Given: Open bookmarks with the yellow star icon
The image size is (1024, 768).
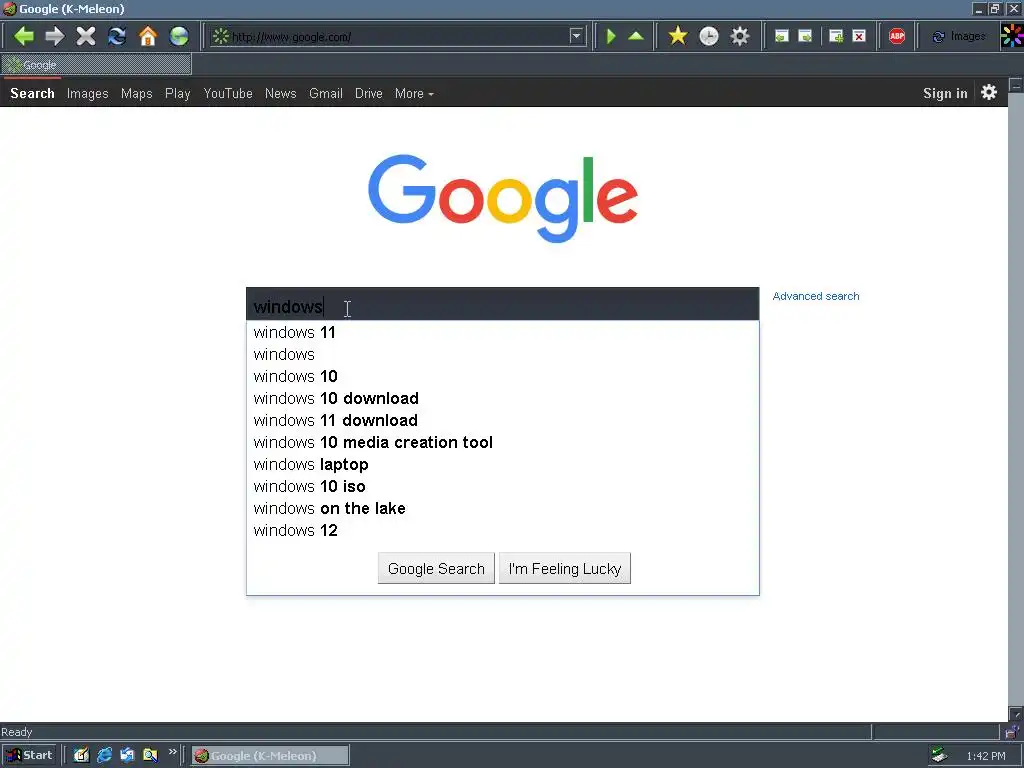Looking at the screenshot, I should coord(678,36).
